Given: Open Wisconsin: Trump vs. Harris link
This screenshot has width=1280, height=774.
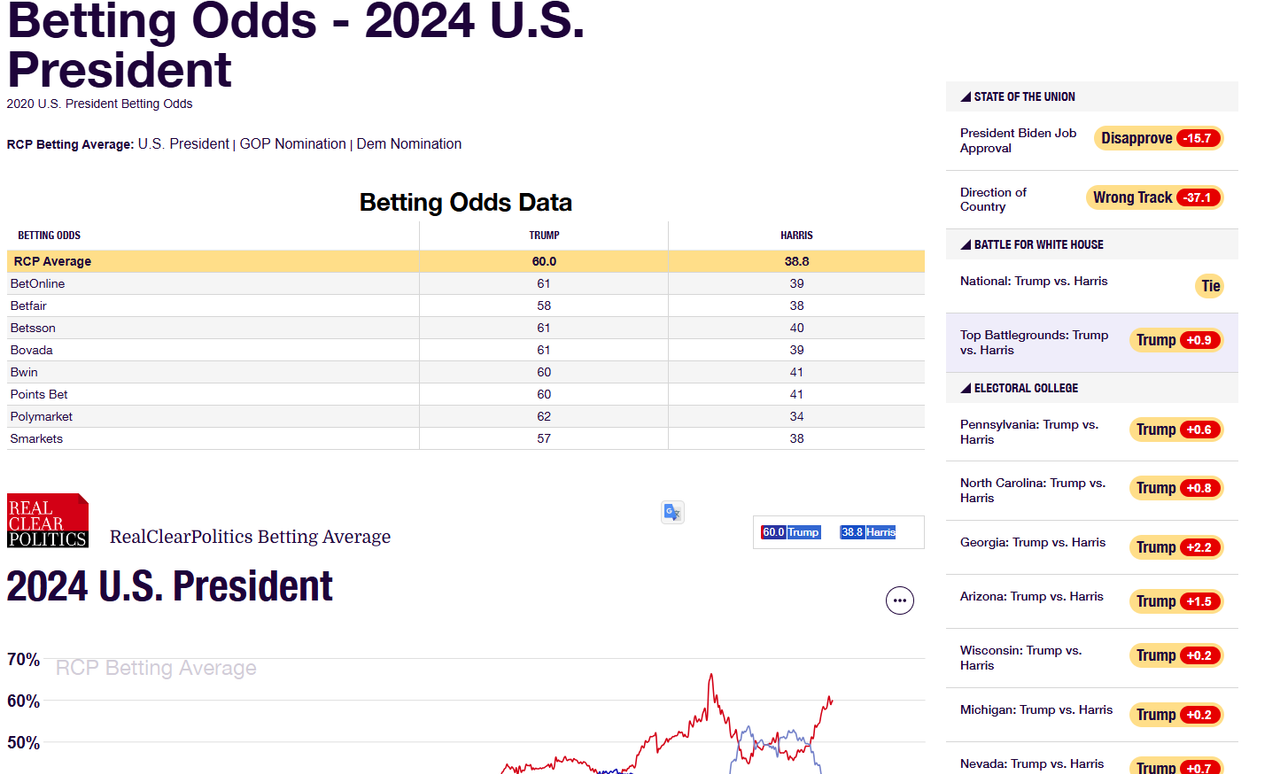Looking at the screenshot, I should pyautogui.click(x=1021, y=657).
